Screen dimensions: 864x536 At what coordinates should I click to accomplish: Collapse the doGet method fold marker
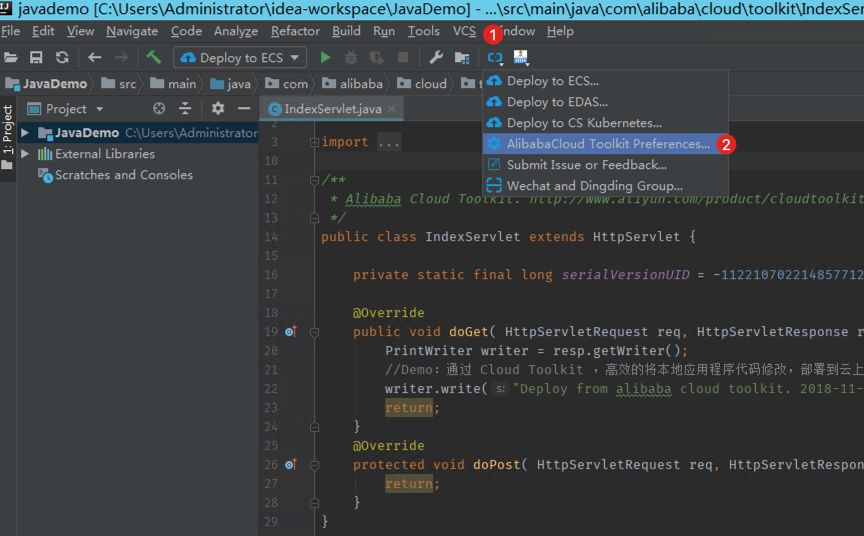point(315,332)
